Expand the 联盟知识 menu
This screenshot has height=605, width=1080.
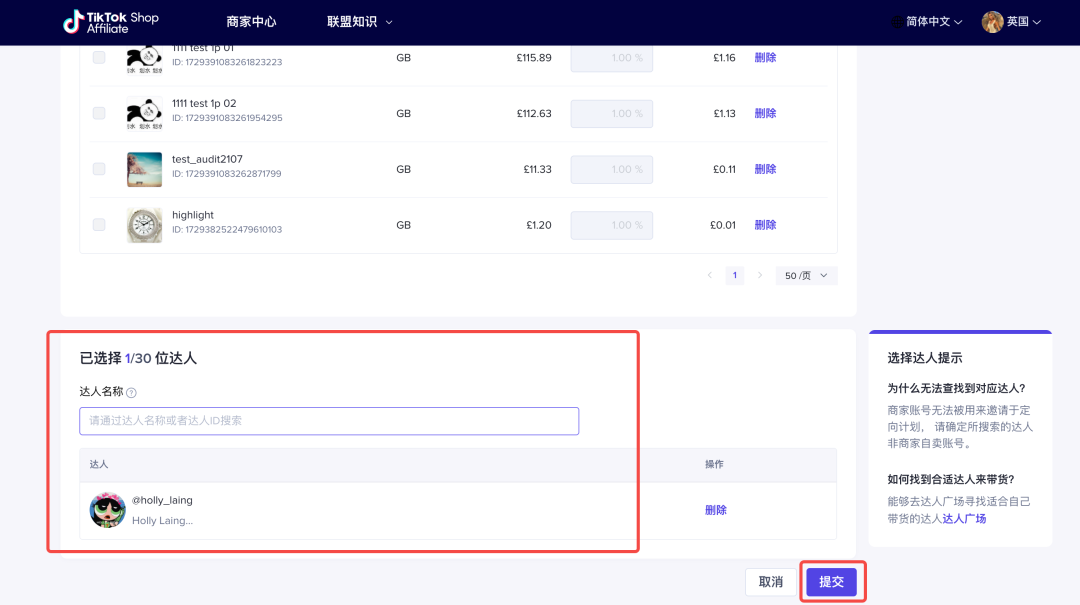pos(359,22)
